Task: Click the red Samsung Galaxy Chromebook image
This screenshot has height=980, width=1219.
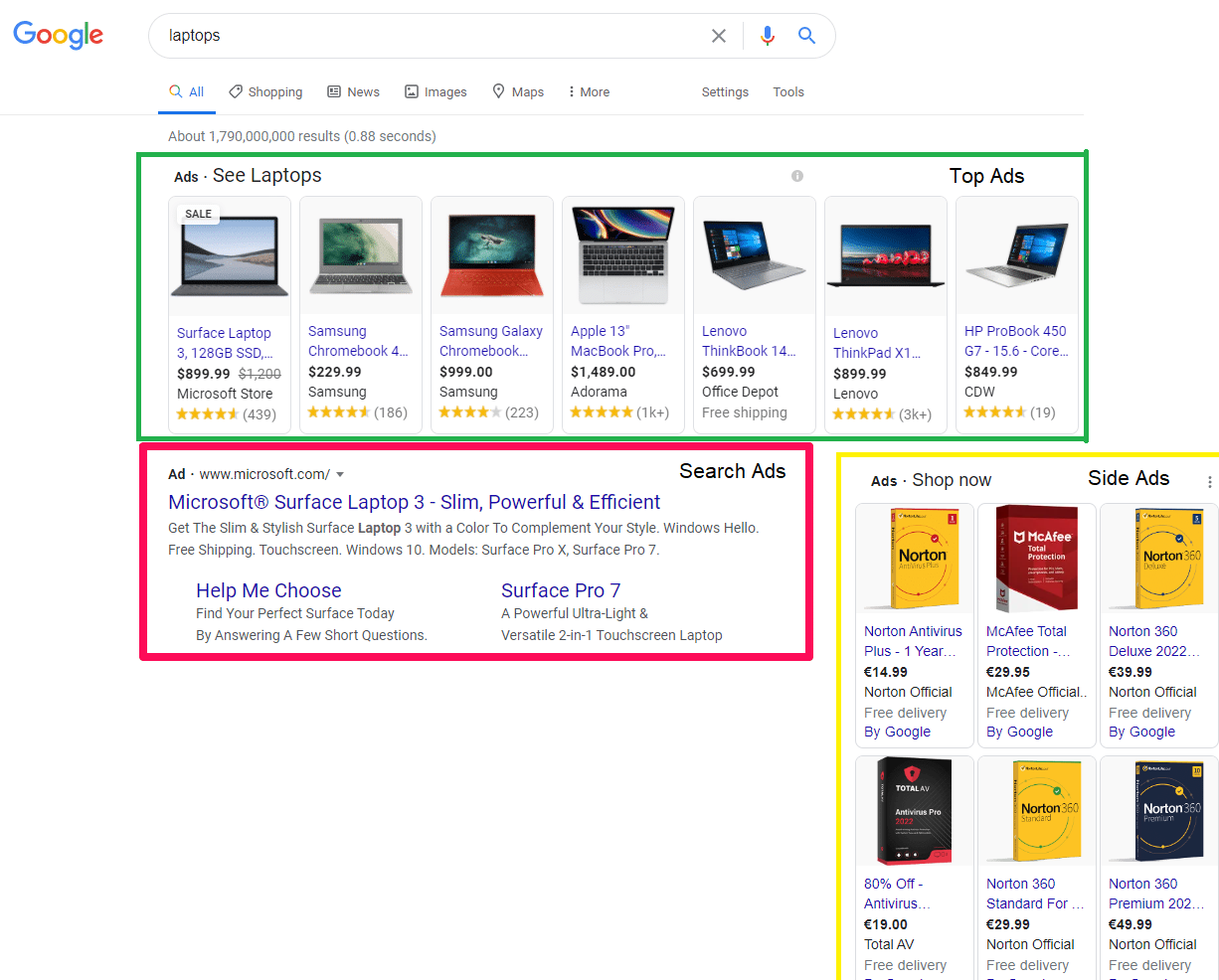Action: click(492, 256)
